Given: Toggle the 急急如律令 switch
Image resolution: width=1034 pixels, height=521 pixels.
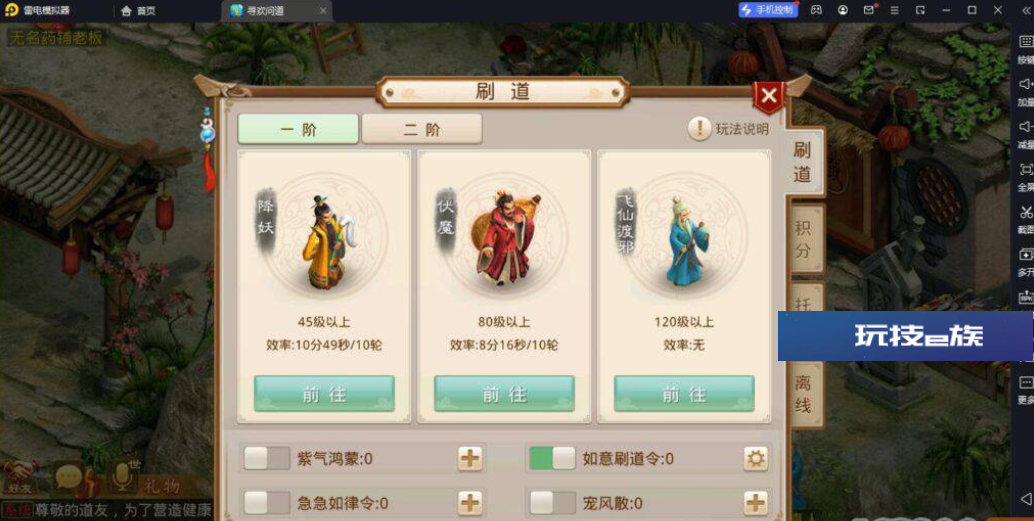Looking at the screenshot, I should (x=266, y=503).
